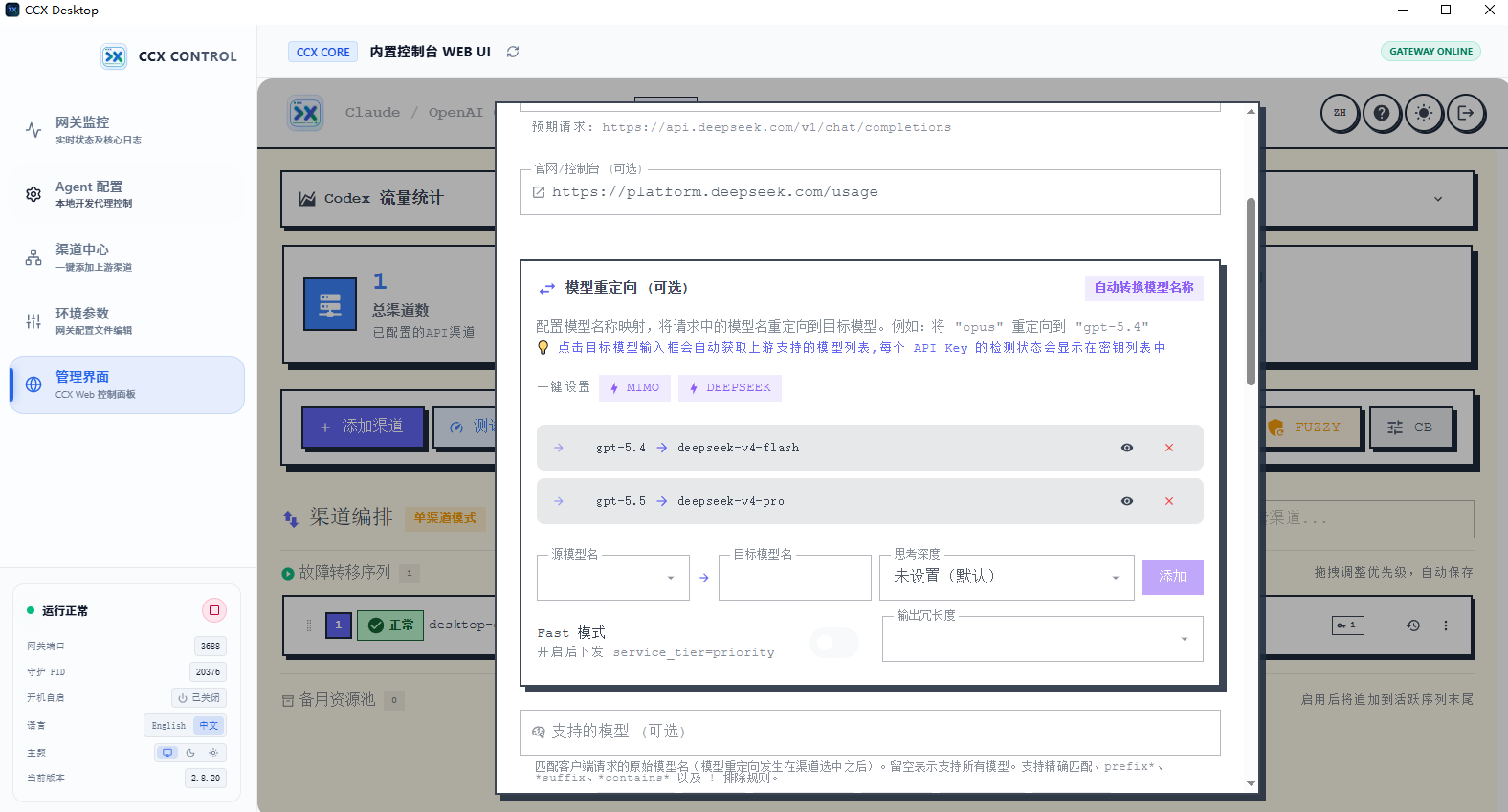
Task: Open the 输出冗长度 dropdown
Action: (1042, 639)
